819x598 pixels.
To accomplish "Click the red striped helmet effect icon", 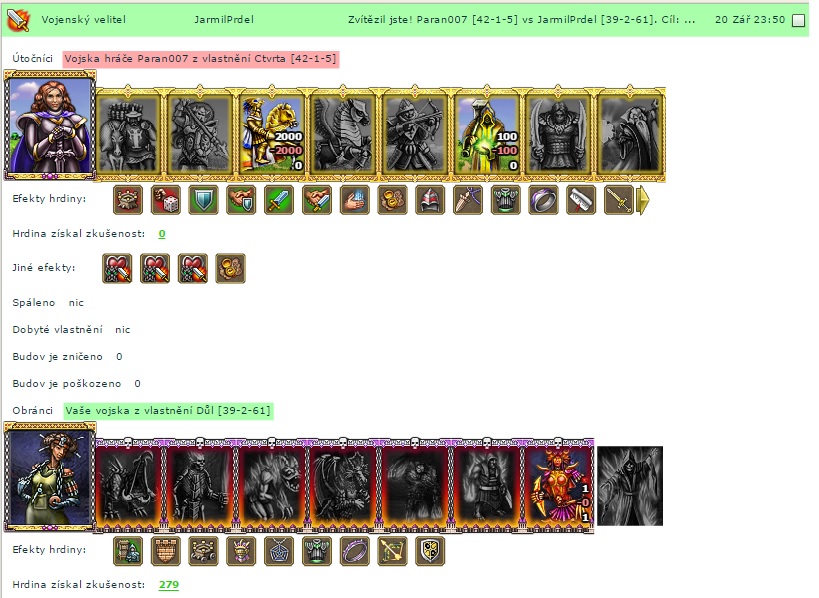I will click(x=430, y=200).
